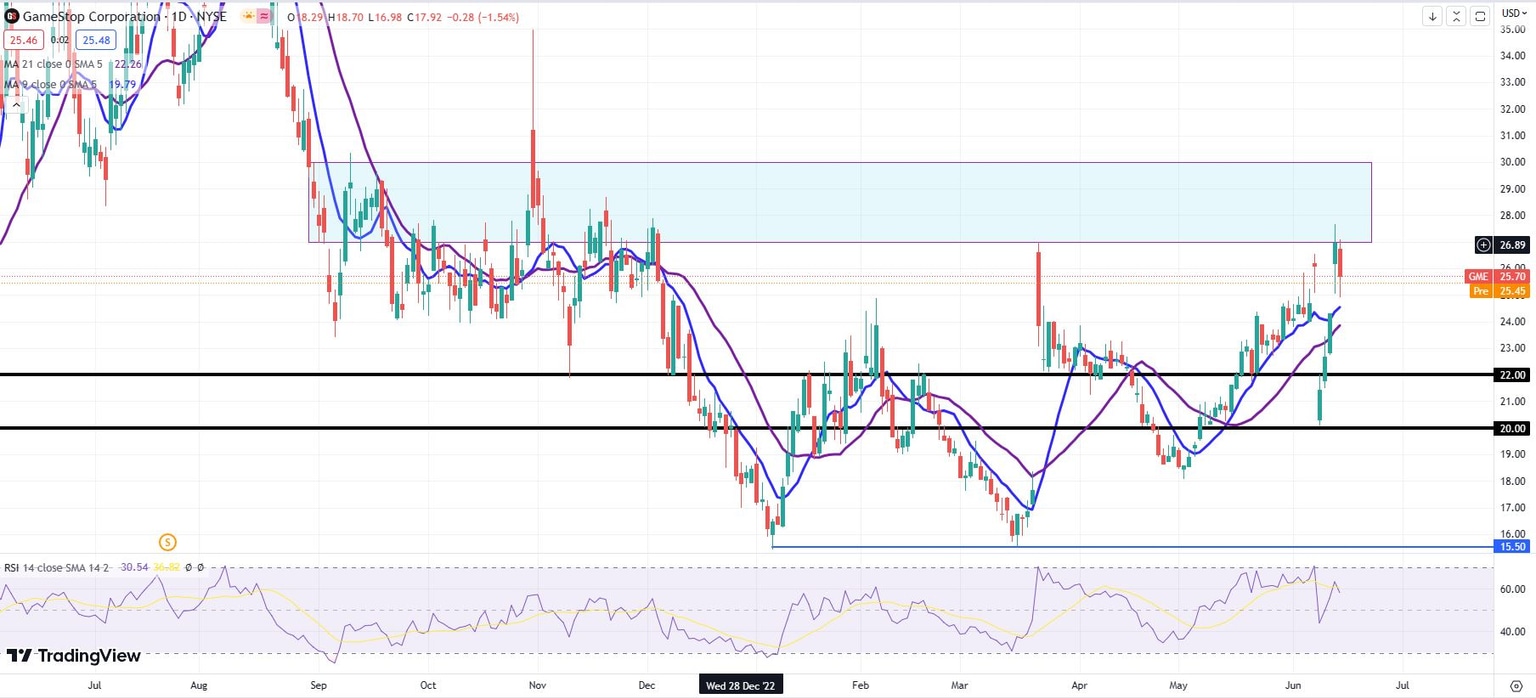
Task: Open the NYSE exchange selector
Action: (212, 17)
